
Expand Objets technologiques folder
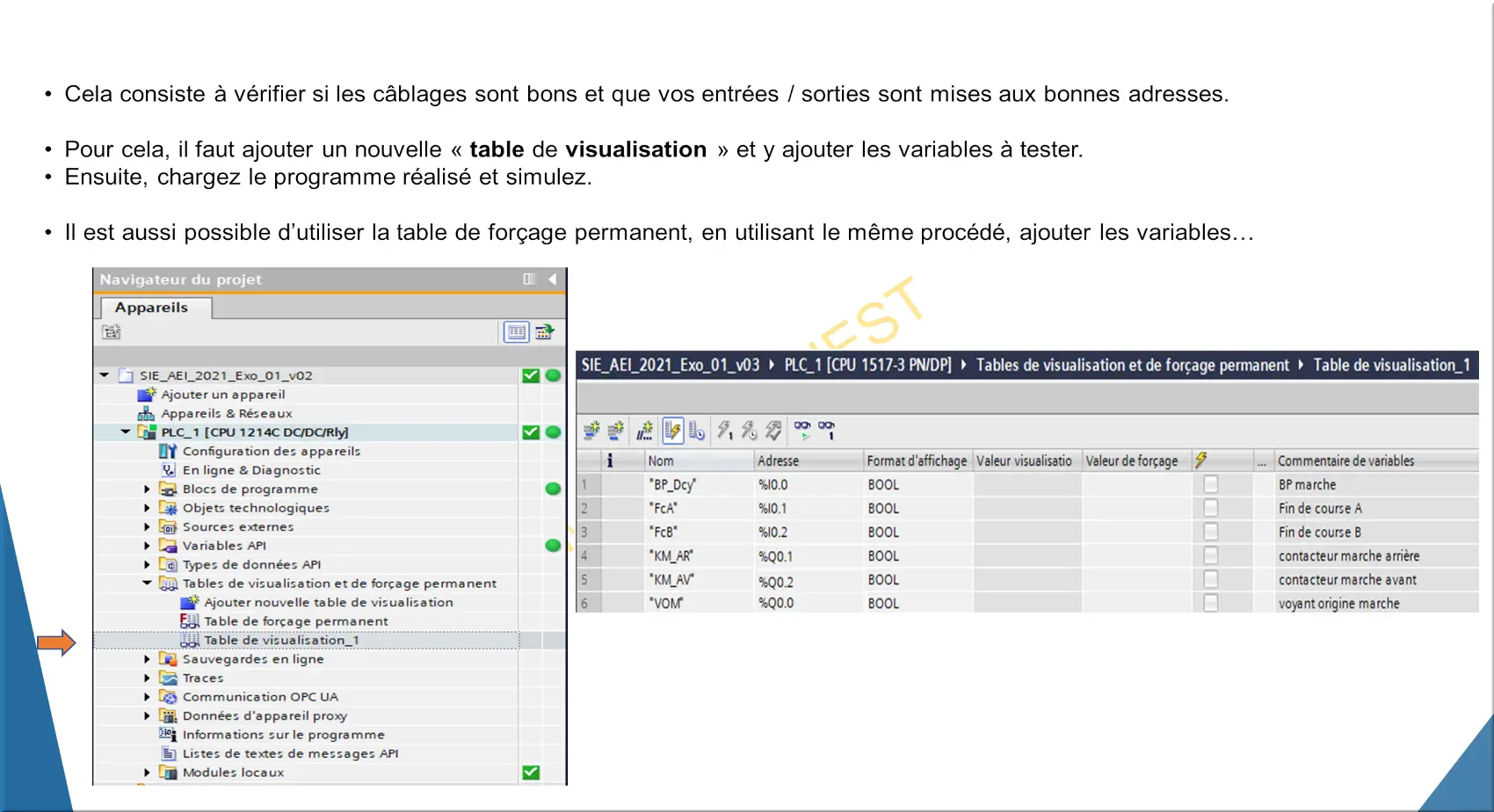[x=147, y=508]
